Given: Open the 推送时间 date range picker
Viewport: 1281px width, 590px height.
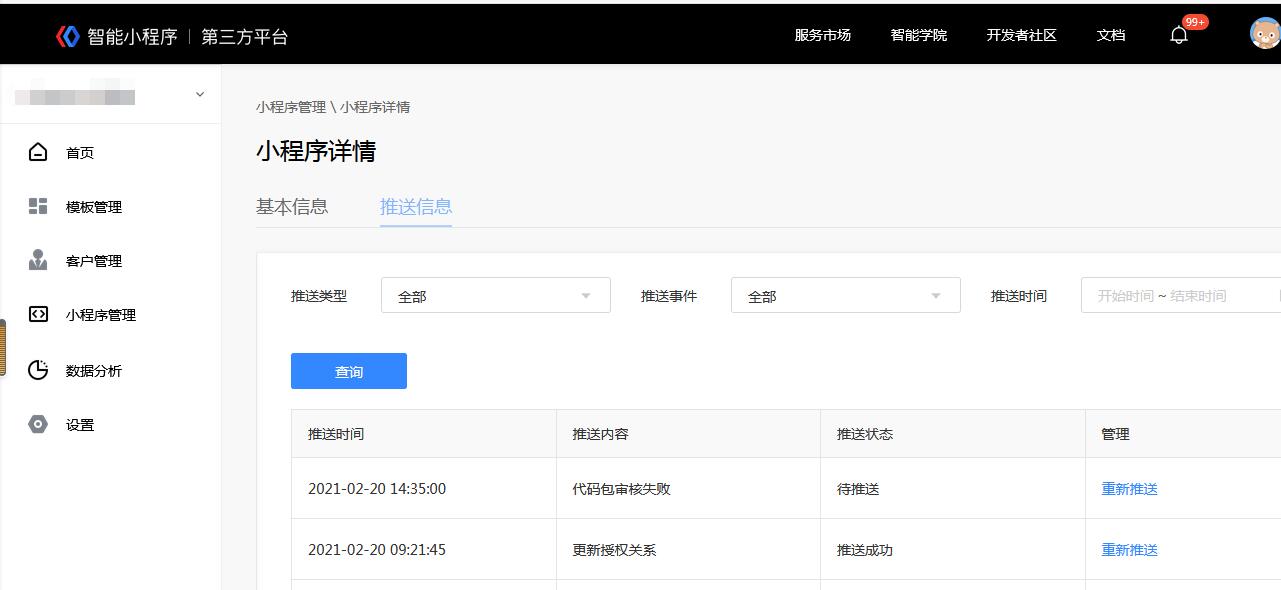Looking at the screenshot, I should click(x=1180, y=295).
